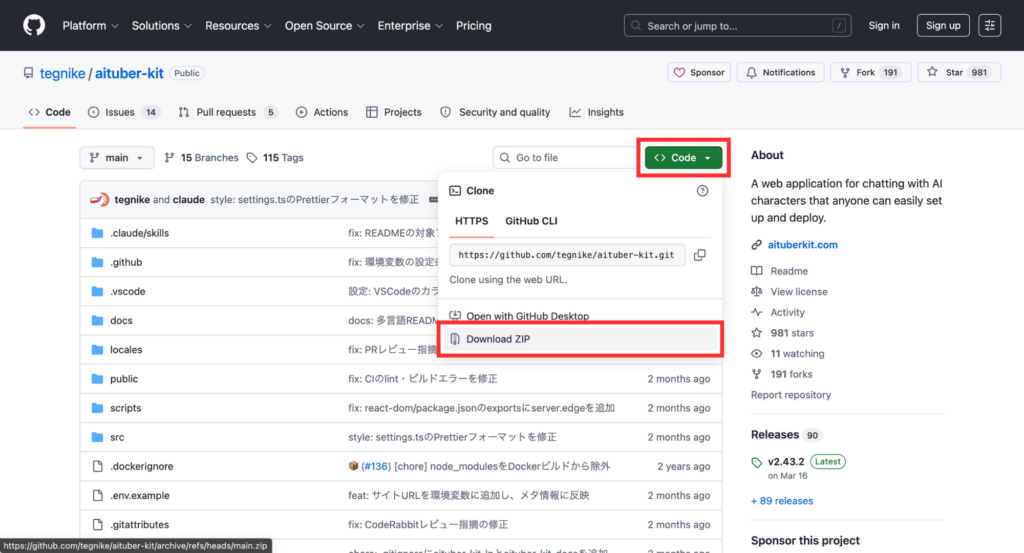Image resolution: width=1024 pixels, height=553 pixels.
Task: Open the Readme link in About
Action: 789,271
